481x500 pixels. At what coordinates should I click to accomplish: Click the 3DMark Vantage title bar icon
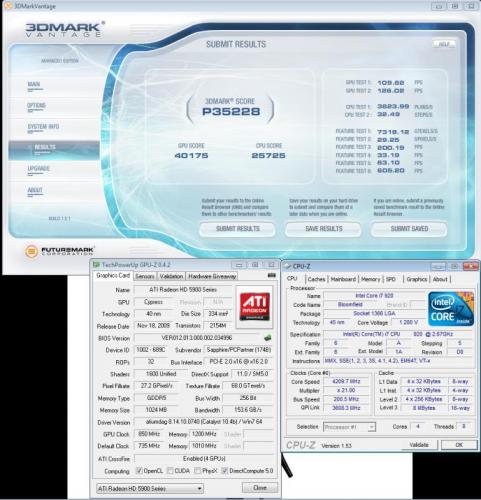[8, 6]
